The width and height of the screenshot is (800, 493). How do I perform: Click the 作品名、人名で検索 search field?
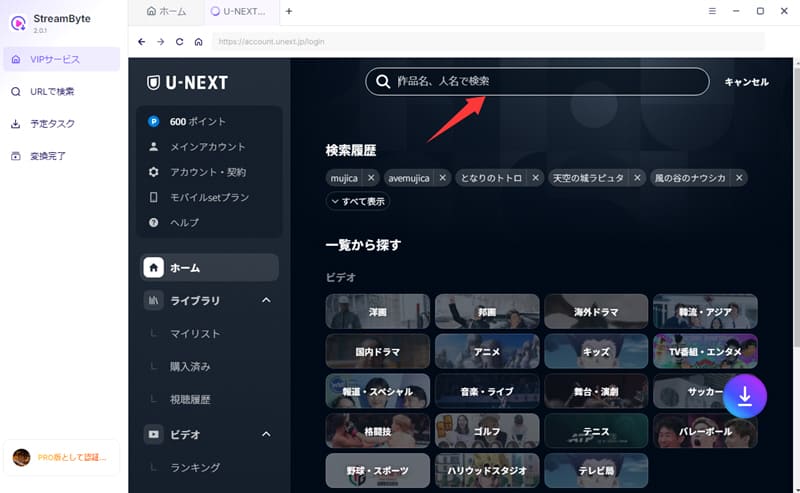pos(537,81)
